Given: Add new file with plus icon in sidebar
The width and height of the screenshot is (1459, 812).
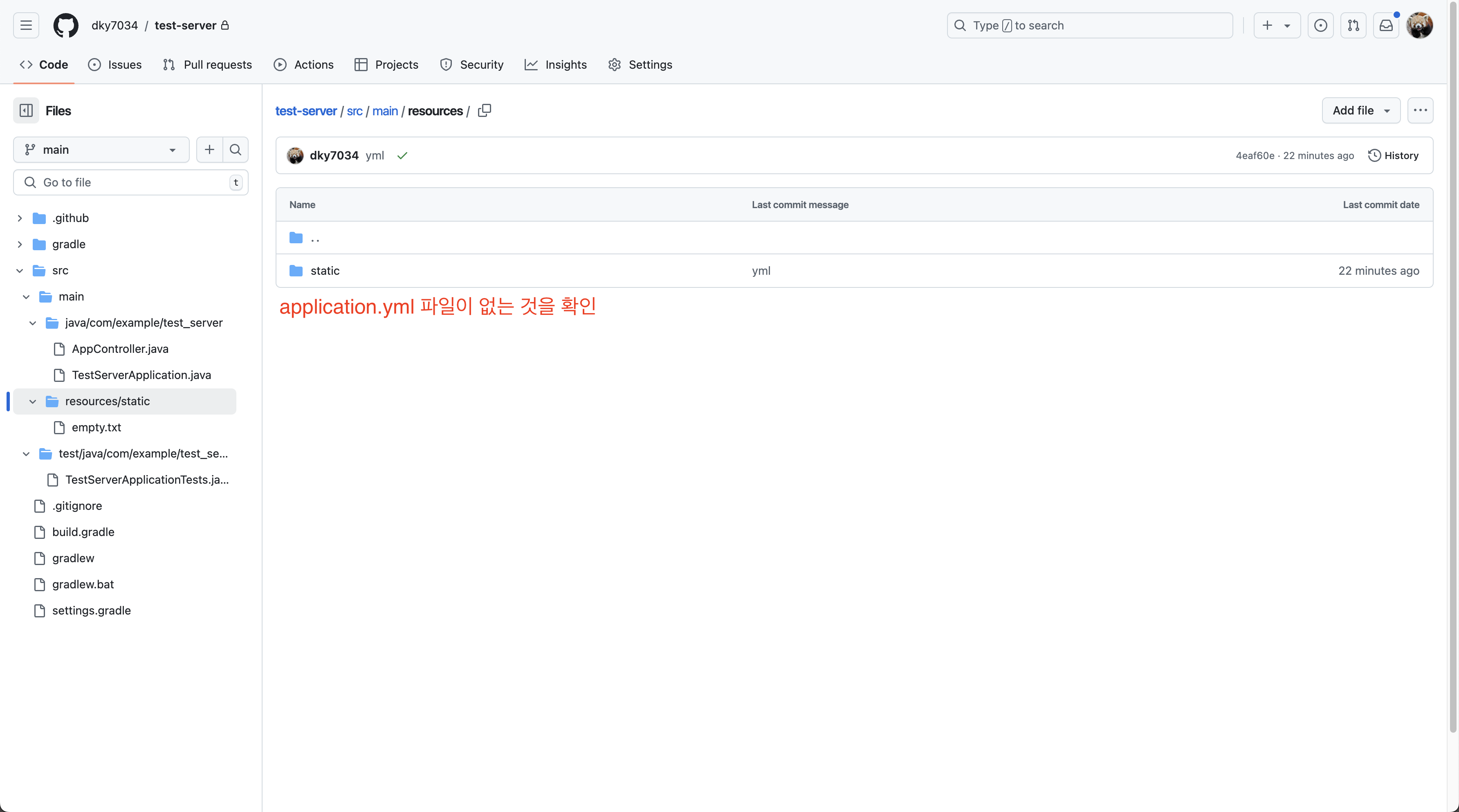Looking at the screenshot, I should coord(209,150).
